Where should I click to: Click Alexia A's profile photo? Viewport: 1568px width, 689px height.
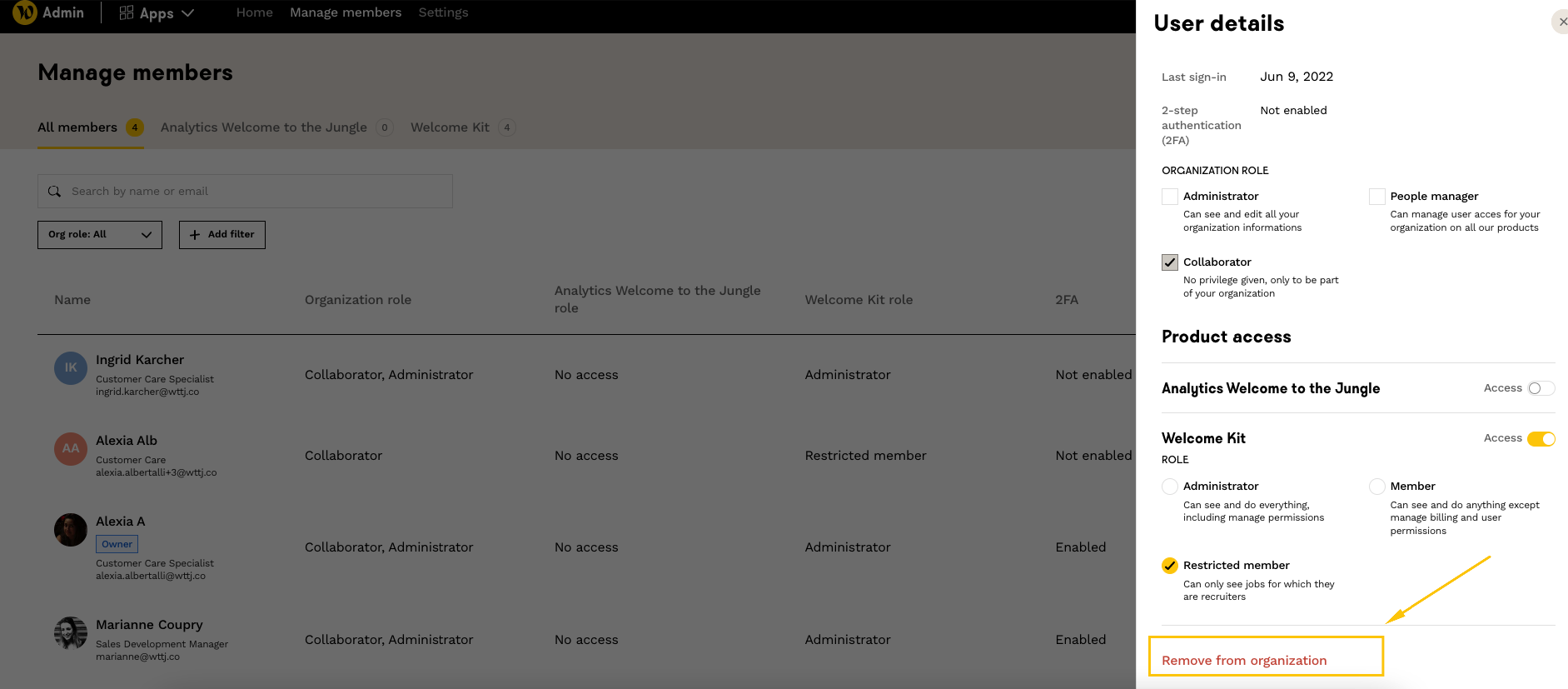pyautogui.click(x=71, y=529)
